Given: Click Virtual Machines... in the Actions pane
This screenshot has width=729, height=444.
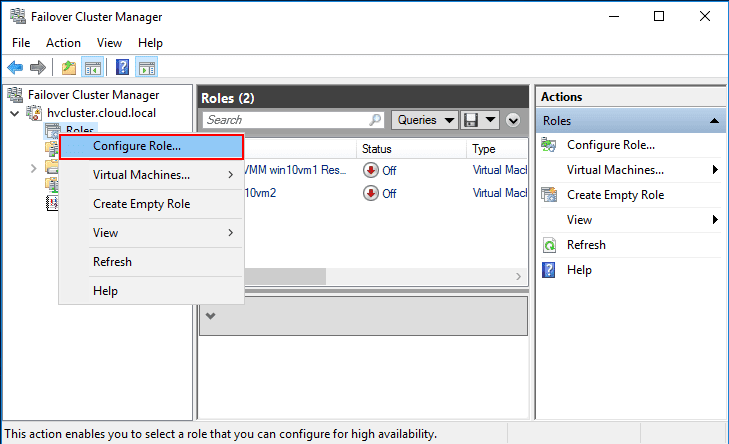Looking at the screenshot, I should coord(614,170).
